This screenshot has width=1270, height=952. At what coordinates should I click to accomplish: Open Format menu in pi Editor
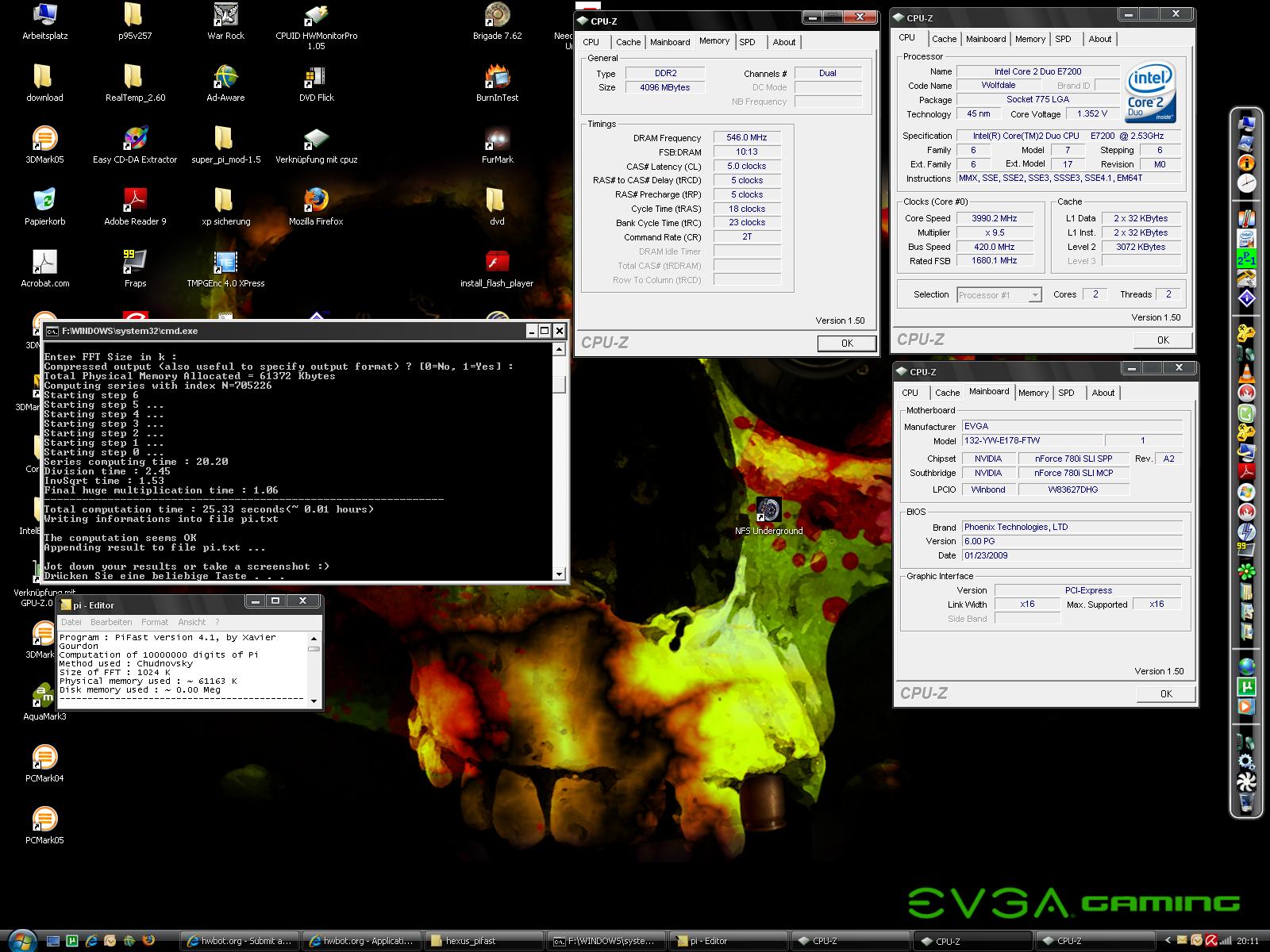[154, 622]
